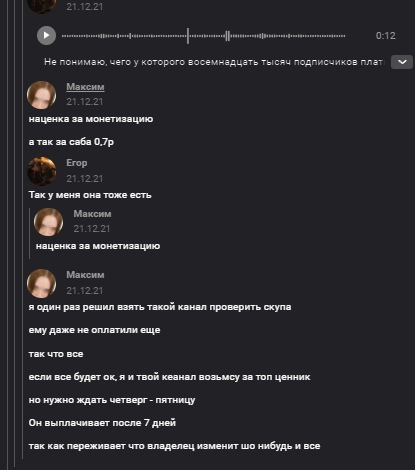415x470 pixels.
Task: Click the voice message duration 0:12
Action: pos(385,36)
